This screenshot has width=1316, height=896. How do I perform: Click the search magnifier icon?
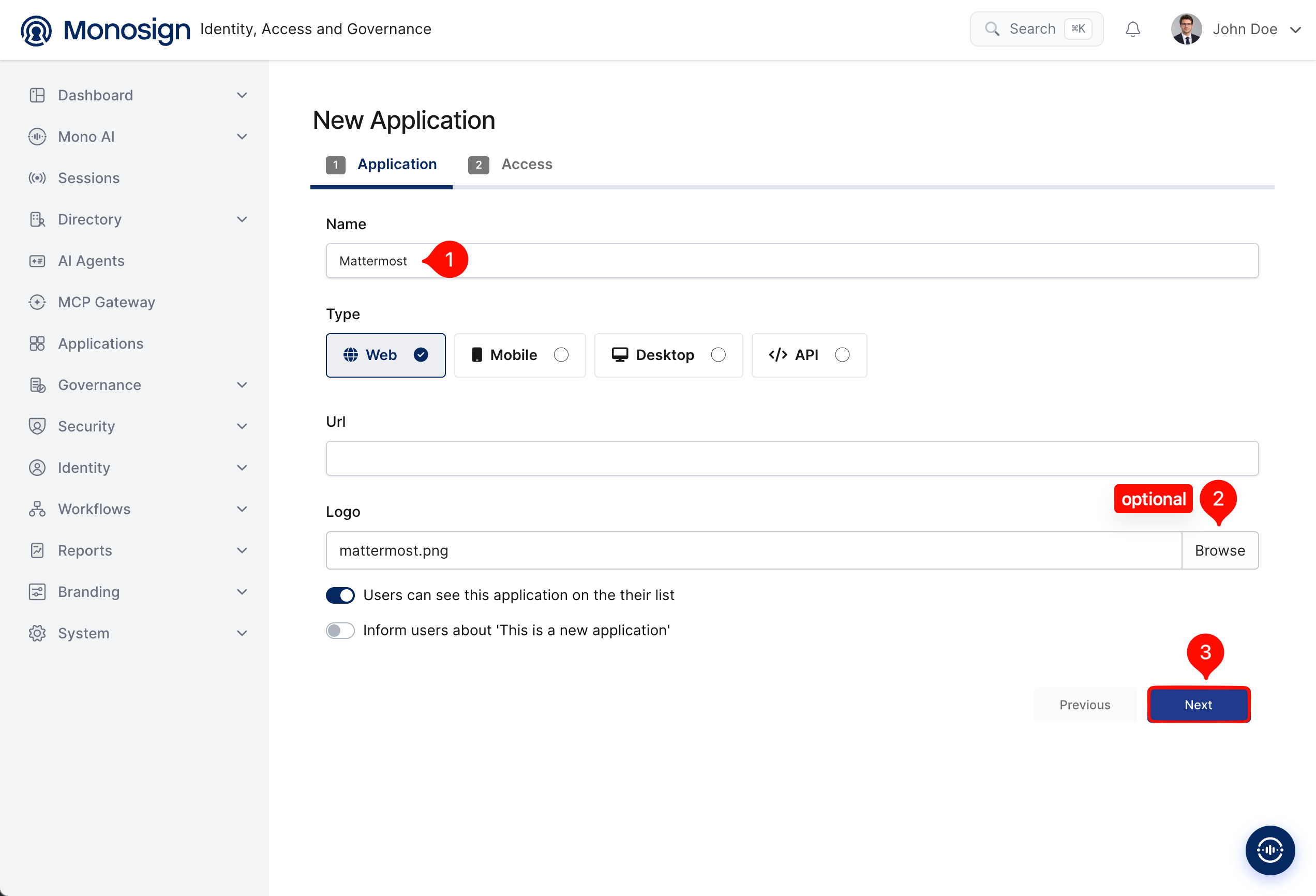[992, 29]
